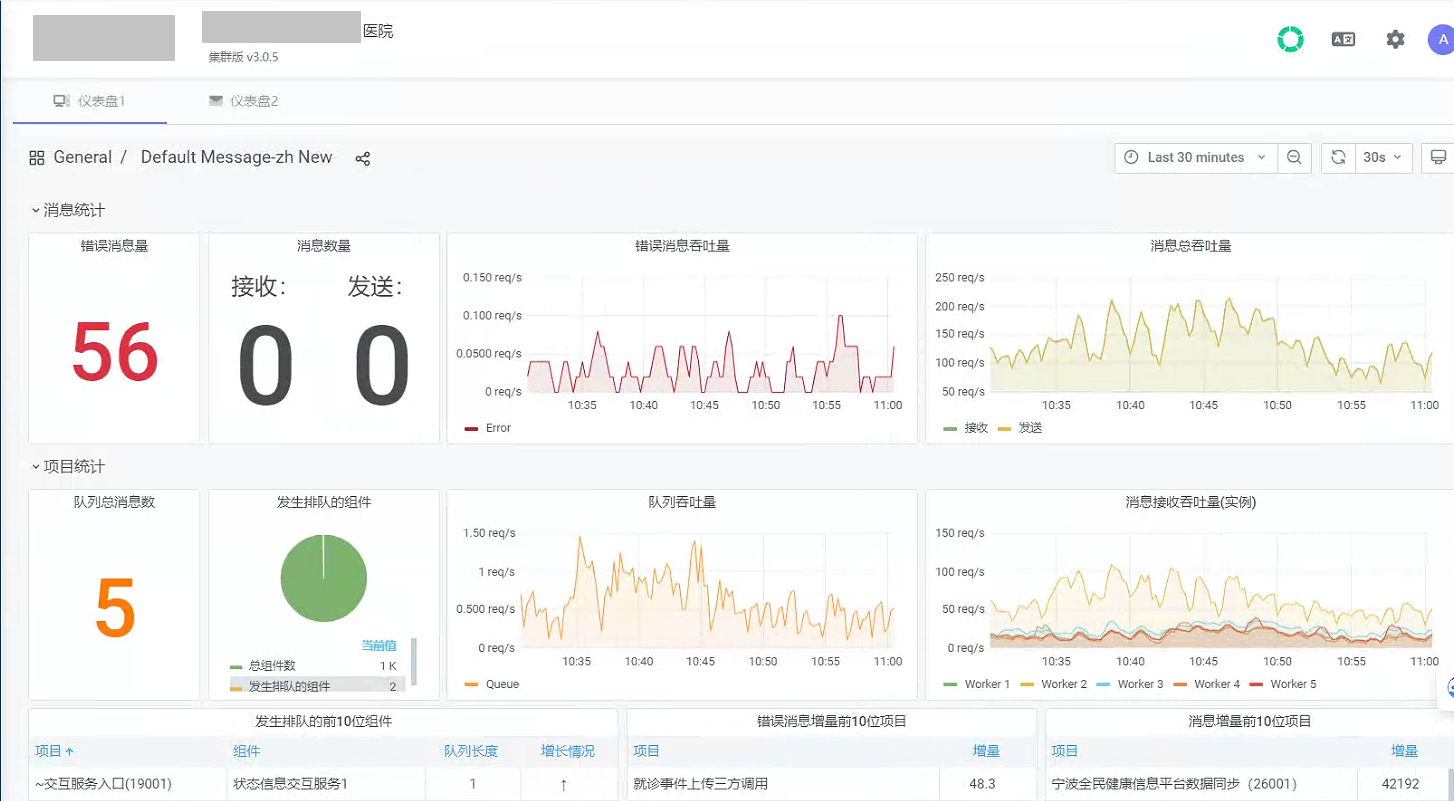Click the refresh dashboard icon
The width and height of the screenshot is (1454, 801).
click(x=1337, y=157)
